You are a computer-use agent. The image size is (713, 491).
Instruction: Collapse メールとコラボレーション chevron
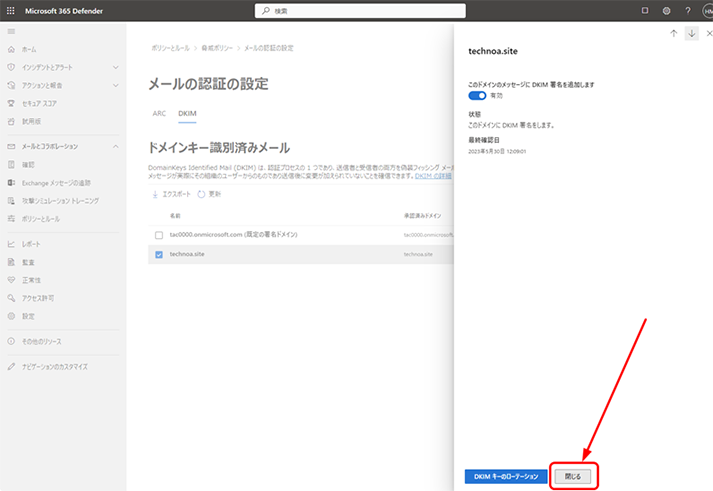pos(115,146)
